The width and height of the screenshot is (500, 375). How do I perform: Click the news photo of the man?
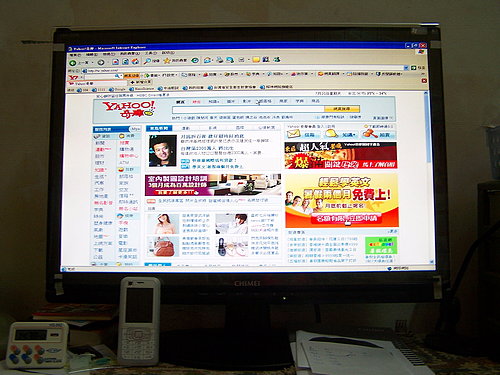tap(163, 151)
